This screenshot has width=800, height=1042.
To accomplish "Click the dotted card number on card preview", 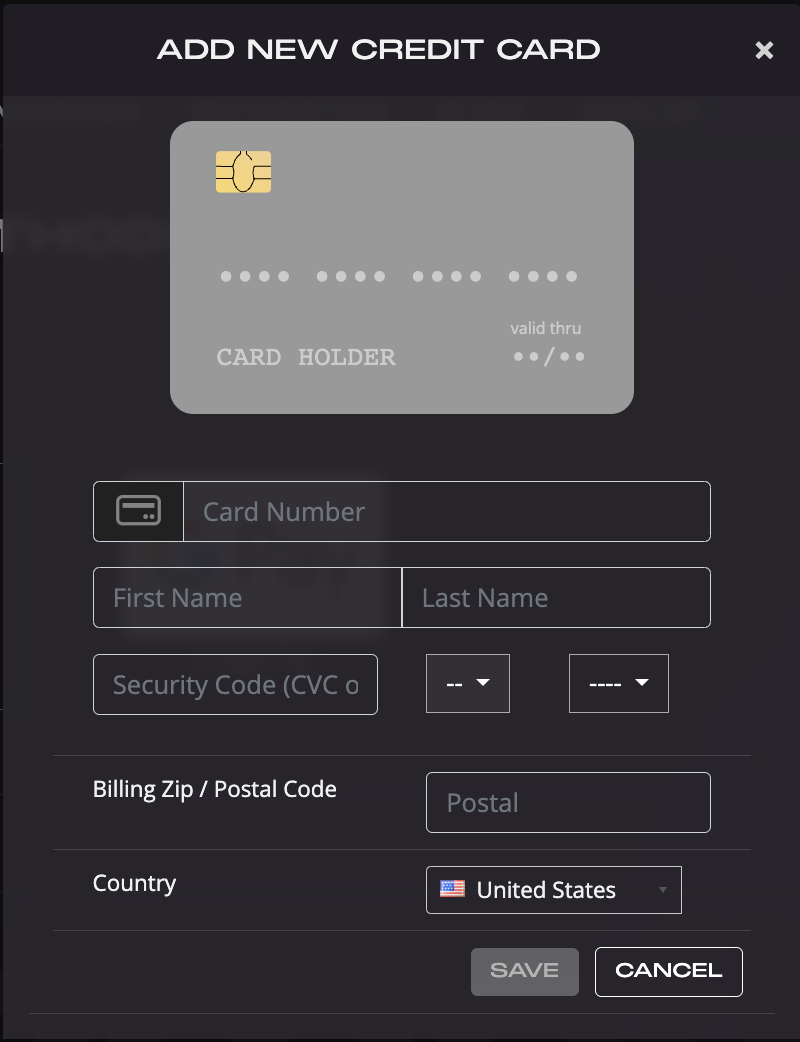I will [398, 276].
